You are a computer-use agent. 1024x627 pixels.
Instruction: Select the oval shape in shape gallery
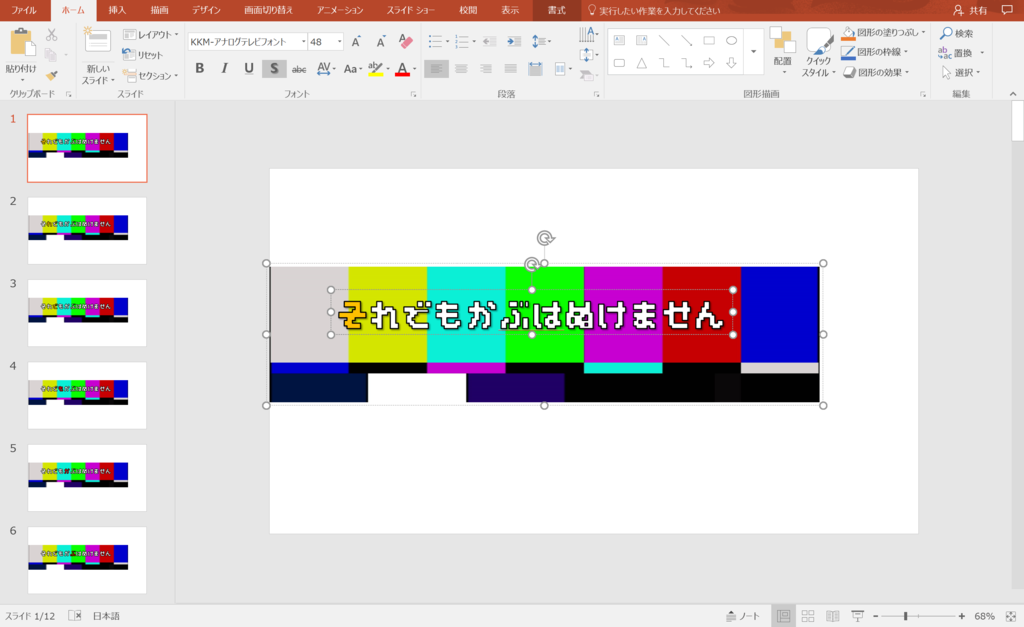click(731, 41)
